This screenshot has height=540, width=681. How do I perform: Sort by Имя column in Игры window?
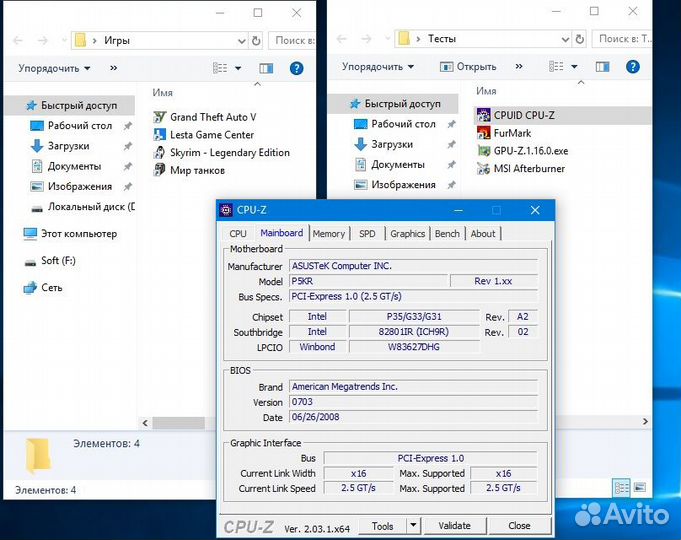click(162, 93)
